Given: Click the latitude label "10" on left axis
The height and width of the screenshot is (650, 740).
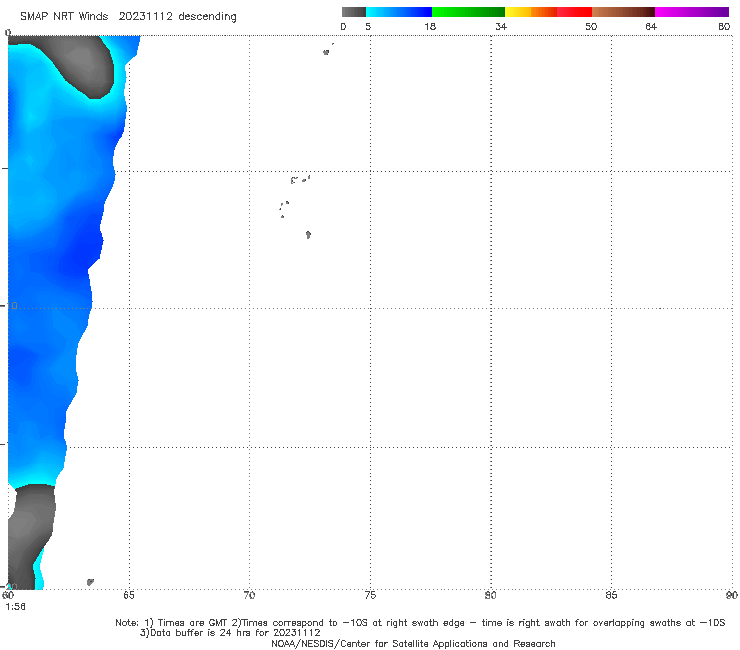Looking at the screenshot, I should pos(12,306).
